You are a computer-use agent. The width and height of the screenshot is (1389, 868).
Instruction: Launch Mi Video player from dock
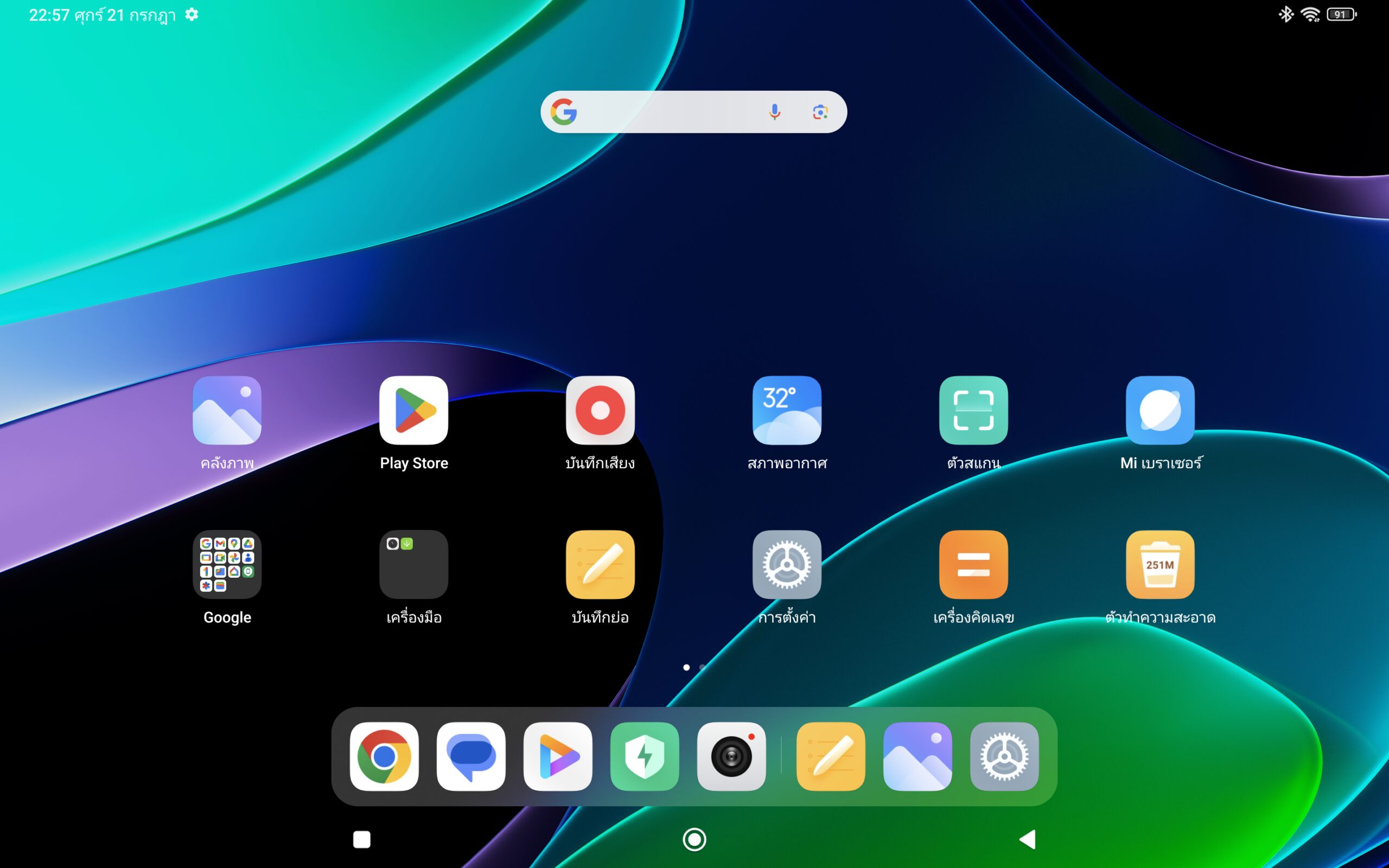point(557,757)
